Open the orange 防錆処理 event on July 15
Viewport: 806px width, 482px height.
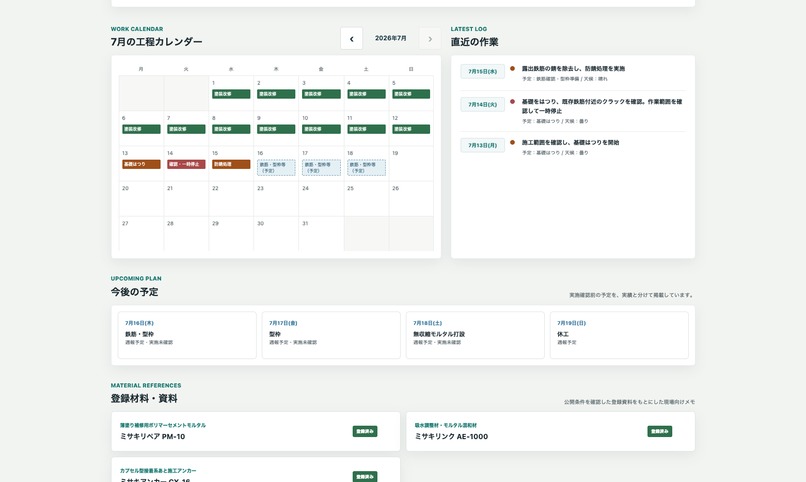point(231,164)
